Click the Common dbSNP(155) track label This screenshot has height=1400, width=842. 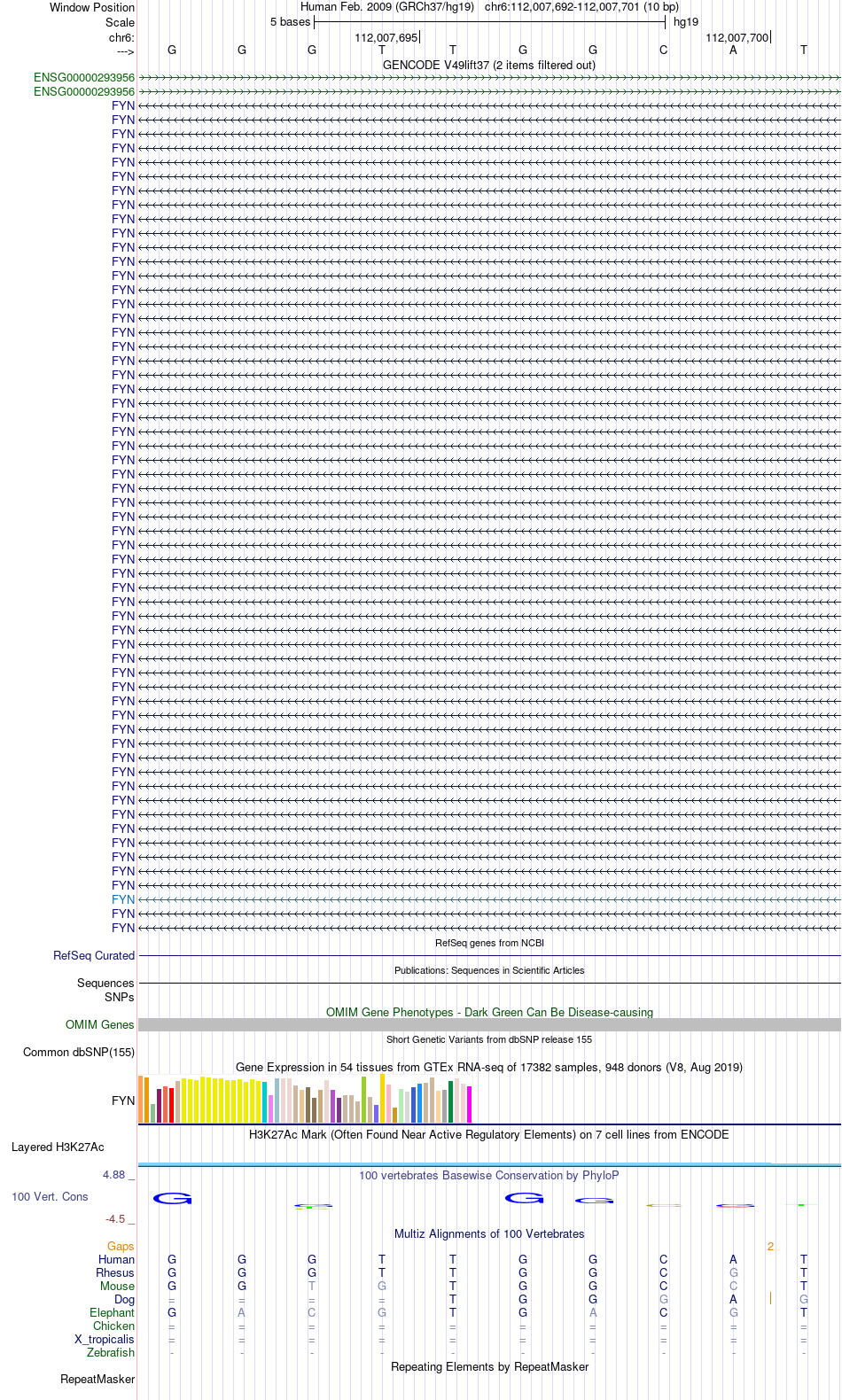(79, 1052)
